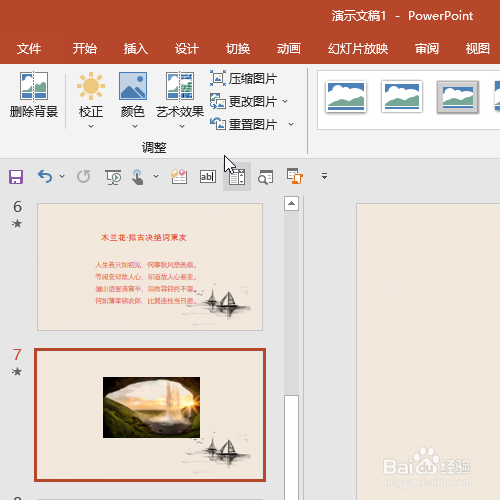The height and width of the screenshot is (500, 500).
Task: Click the slide panel scrollbar thumb
Action: pos(292,447)
